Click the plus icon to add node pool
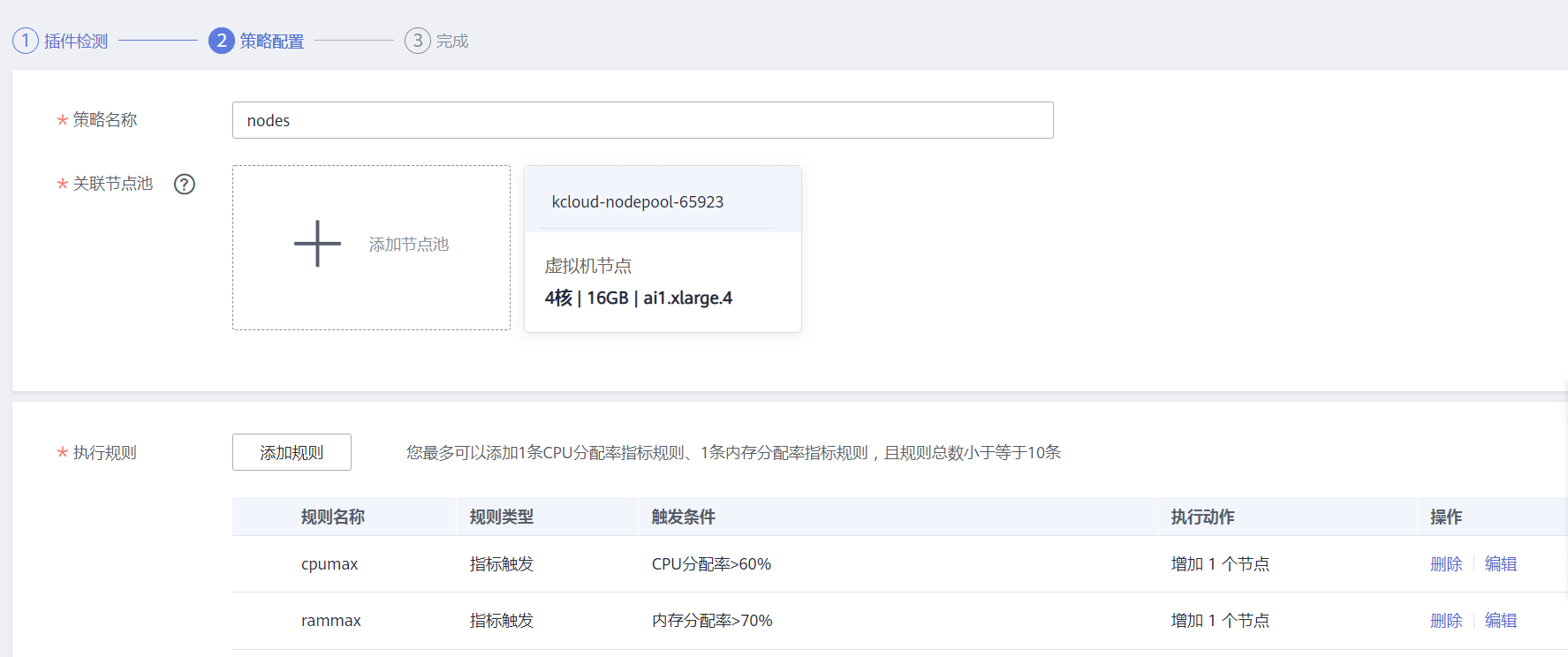 tap(317, 244)
